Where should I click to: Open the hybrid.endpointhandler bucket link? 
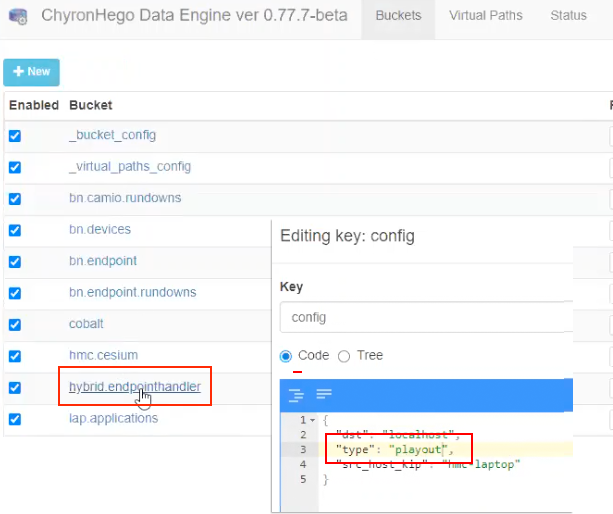click(x=135, y=387)
